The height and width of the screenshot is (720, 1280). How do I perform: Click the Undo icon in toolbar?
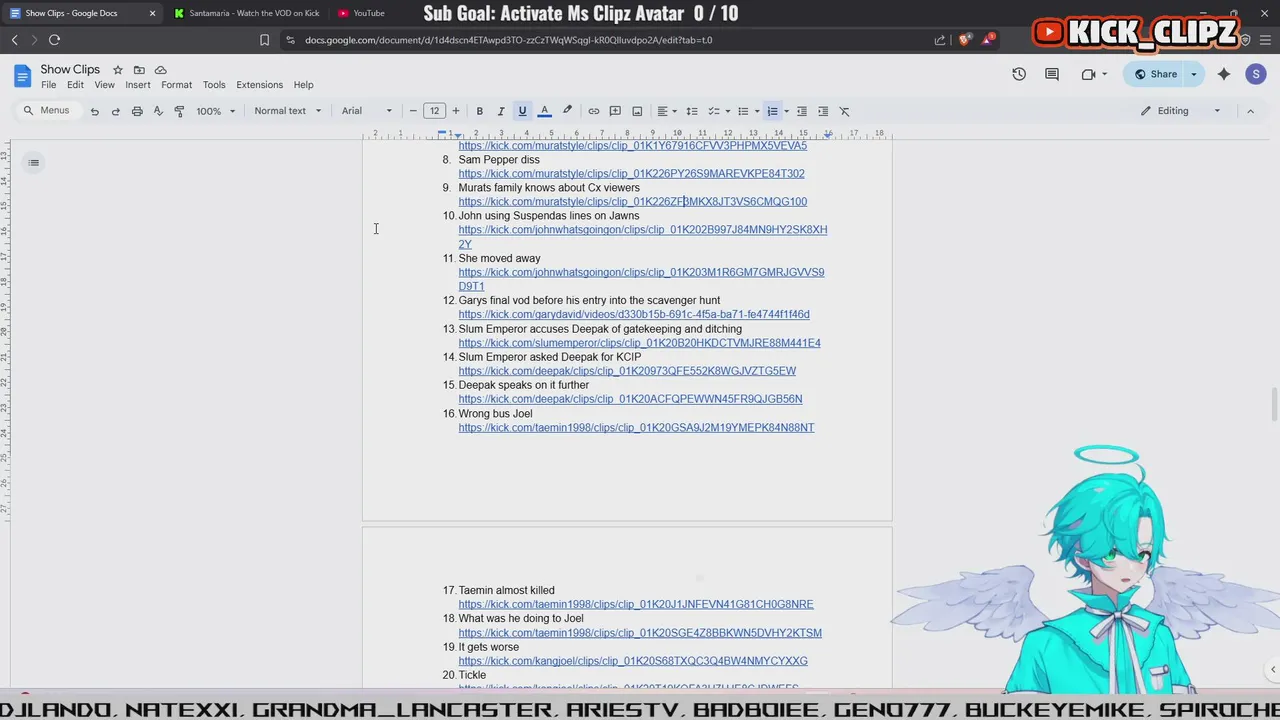[95, 111]
